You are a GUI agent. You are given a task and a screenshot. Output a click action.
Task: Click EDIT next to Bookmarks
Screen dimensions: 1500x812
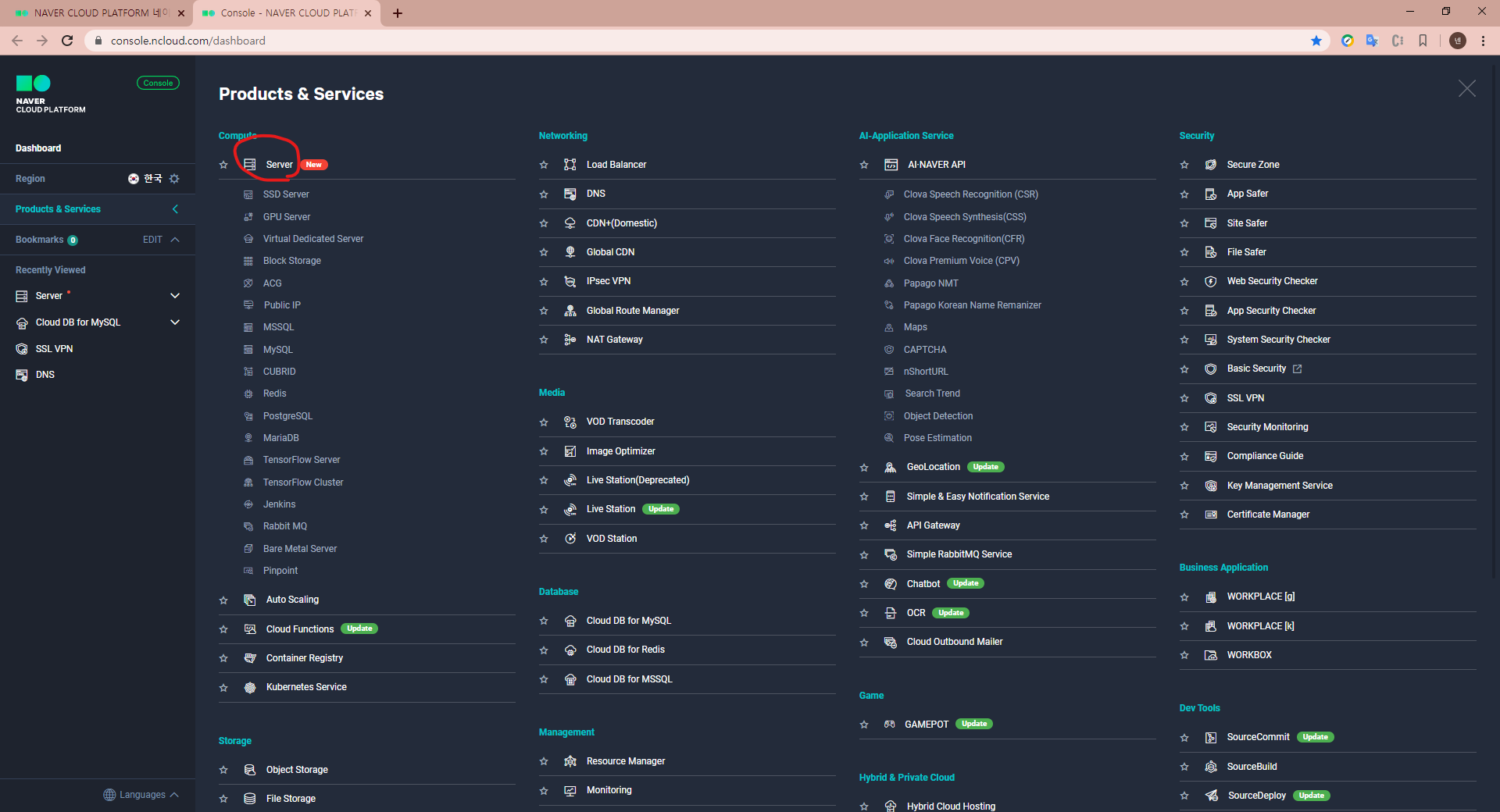[x=152, y=240]
